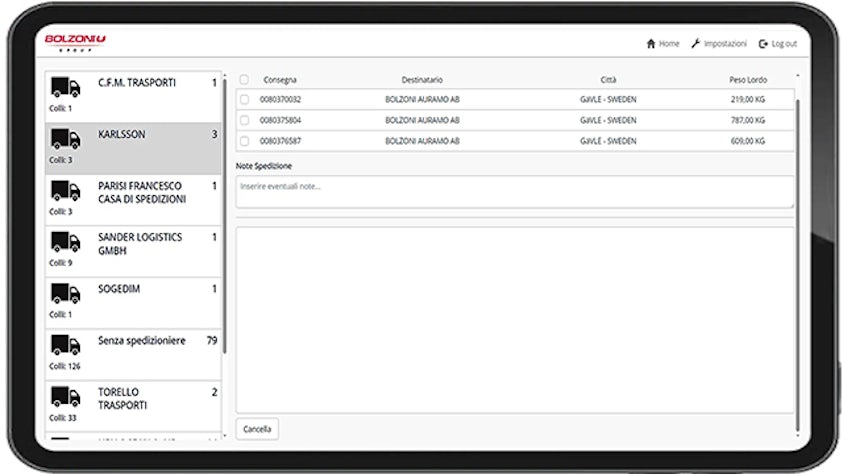Click the truck icon next to KARLSSON
Screen dimensions: 843x474
(65, 140)
